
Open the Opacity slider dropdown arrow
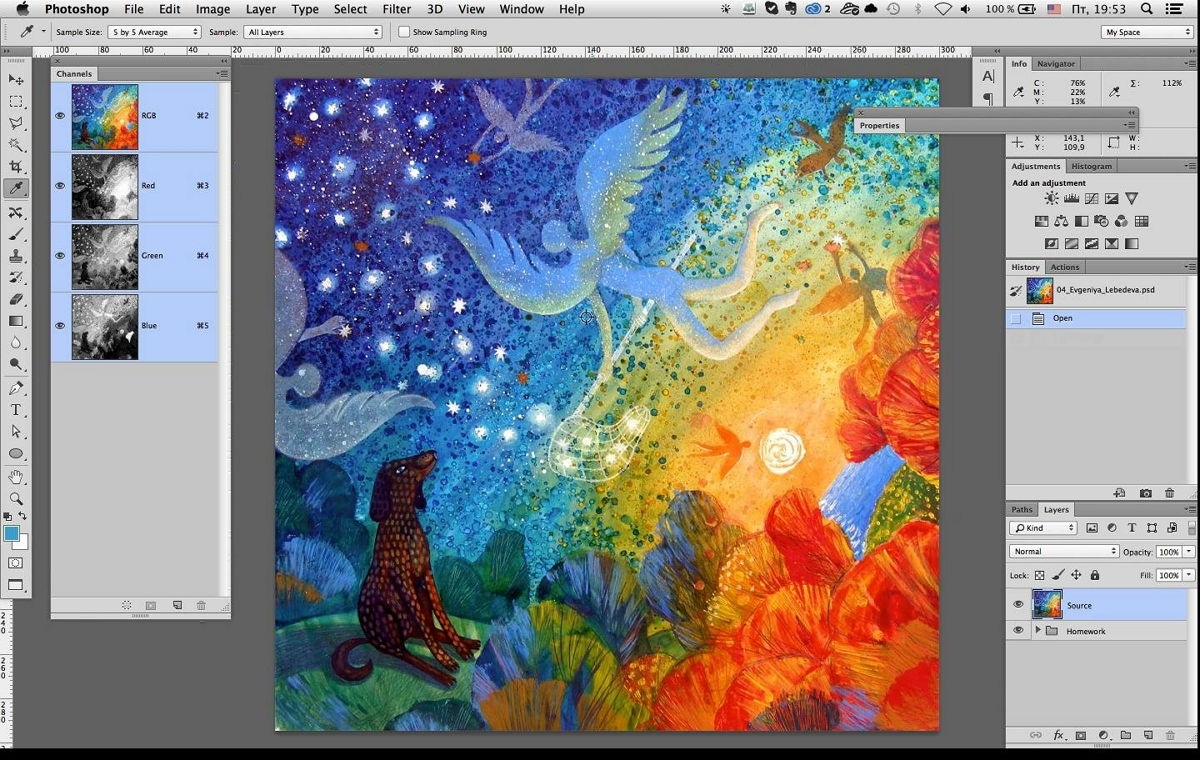(x=1189, y=552)
